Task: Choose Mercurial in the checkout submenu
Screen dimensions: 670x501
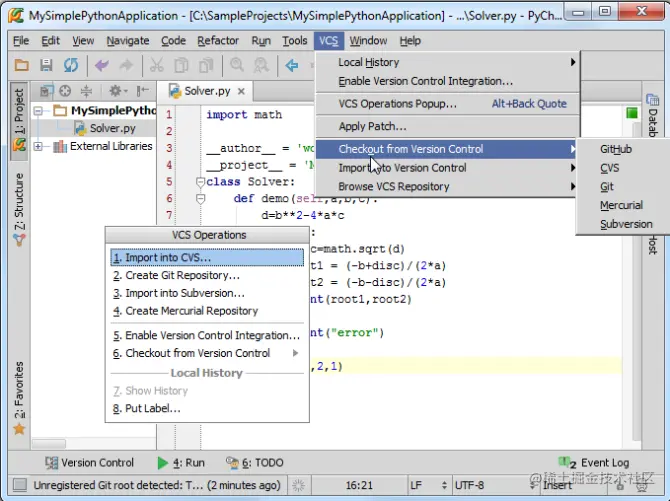Action: pos(623,206)
